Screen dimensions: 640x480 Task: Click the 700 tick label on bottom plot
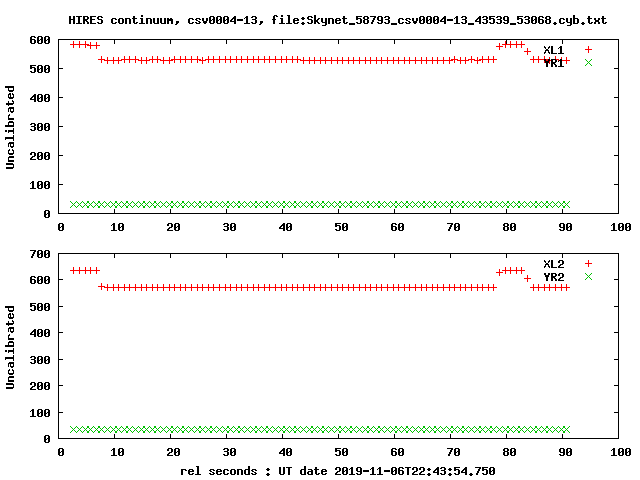(40, 254)
